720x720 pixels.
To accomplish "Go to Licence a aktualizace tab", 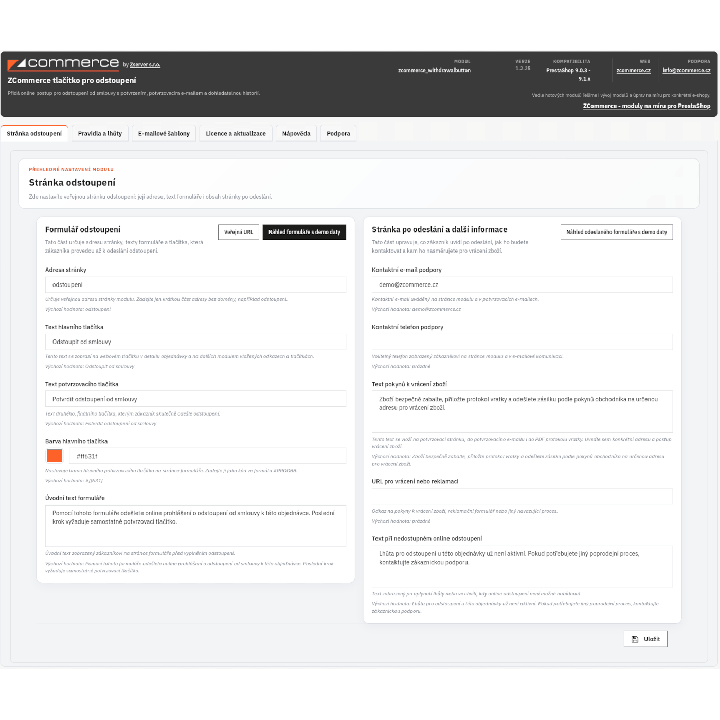I will [x=236, y=133].
